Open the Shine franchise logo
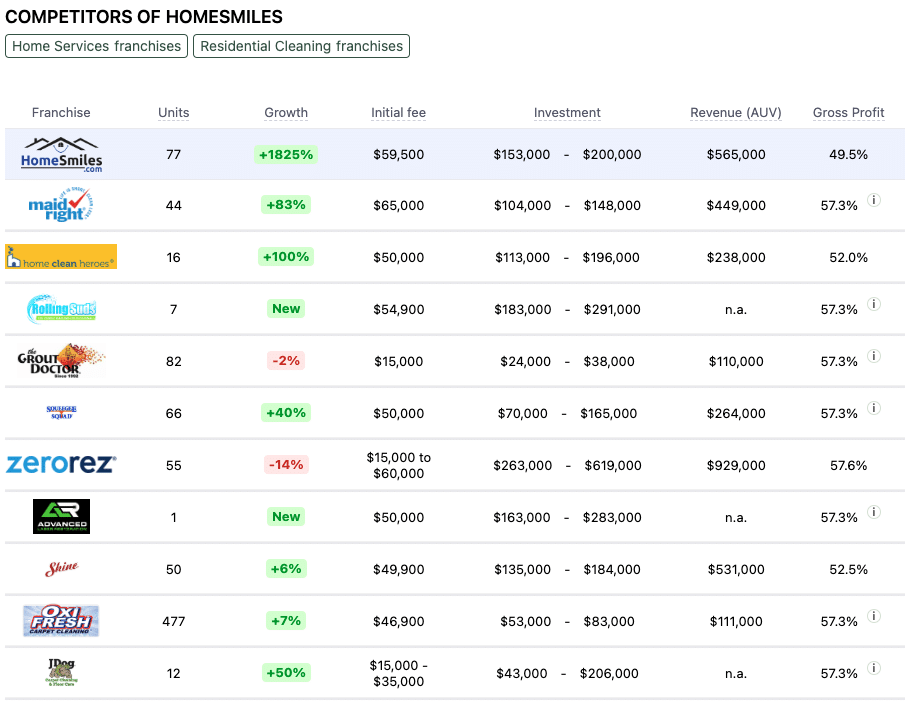The width and height of the screenshot is (912, 718). [61, 568]
